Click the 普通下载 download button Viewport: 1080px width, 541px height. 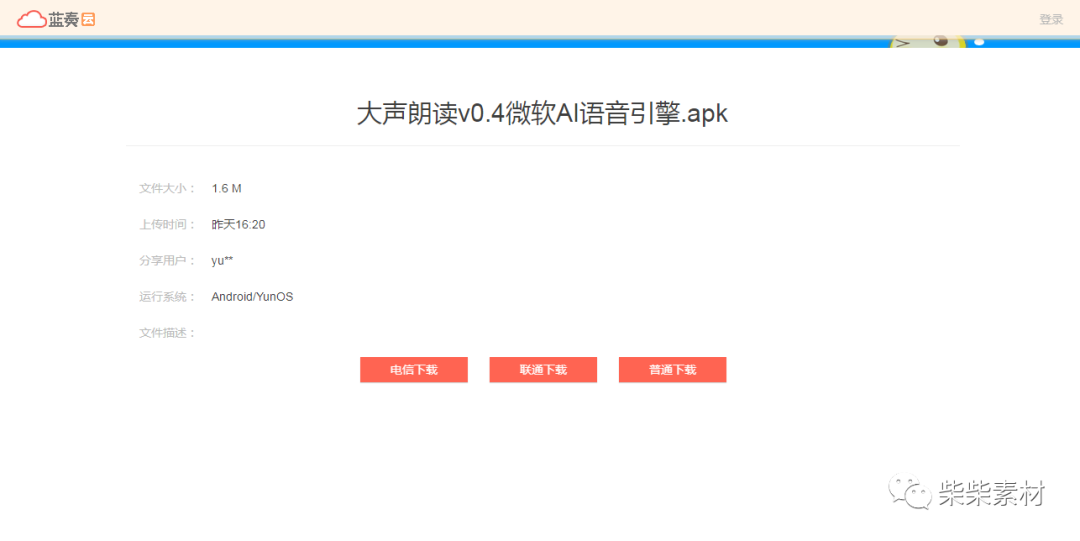(673, 370)
